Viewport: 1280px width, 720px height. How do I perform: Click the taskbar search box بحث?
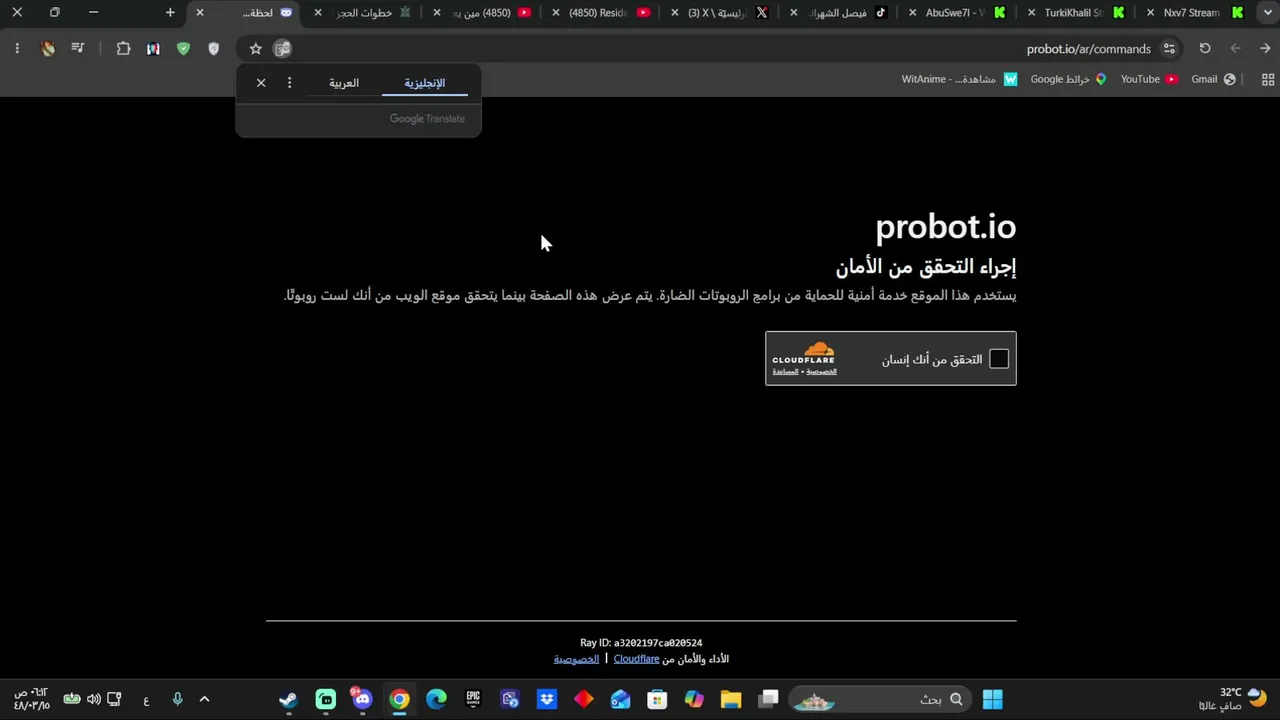pos(881,699)
